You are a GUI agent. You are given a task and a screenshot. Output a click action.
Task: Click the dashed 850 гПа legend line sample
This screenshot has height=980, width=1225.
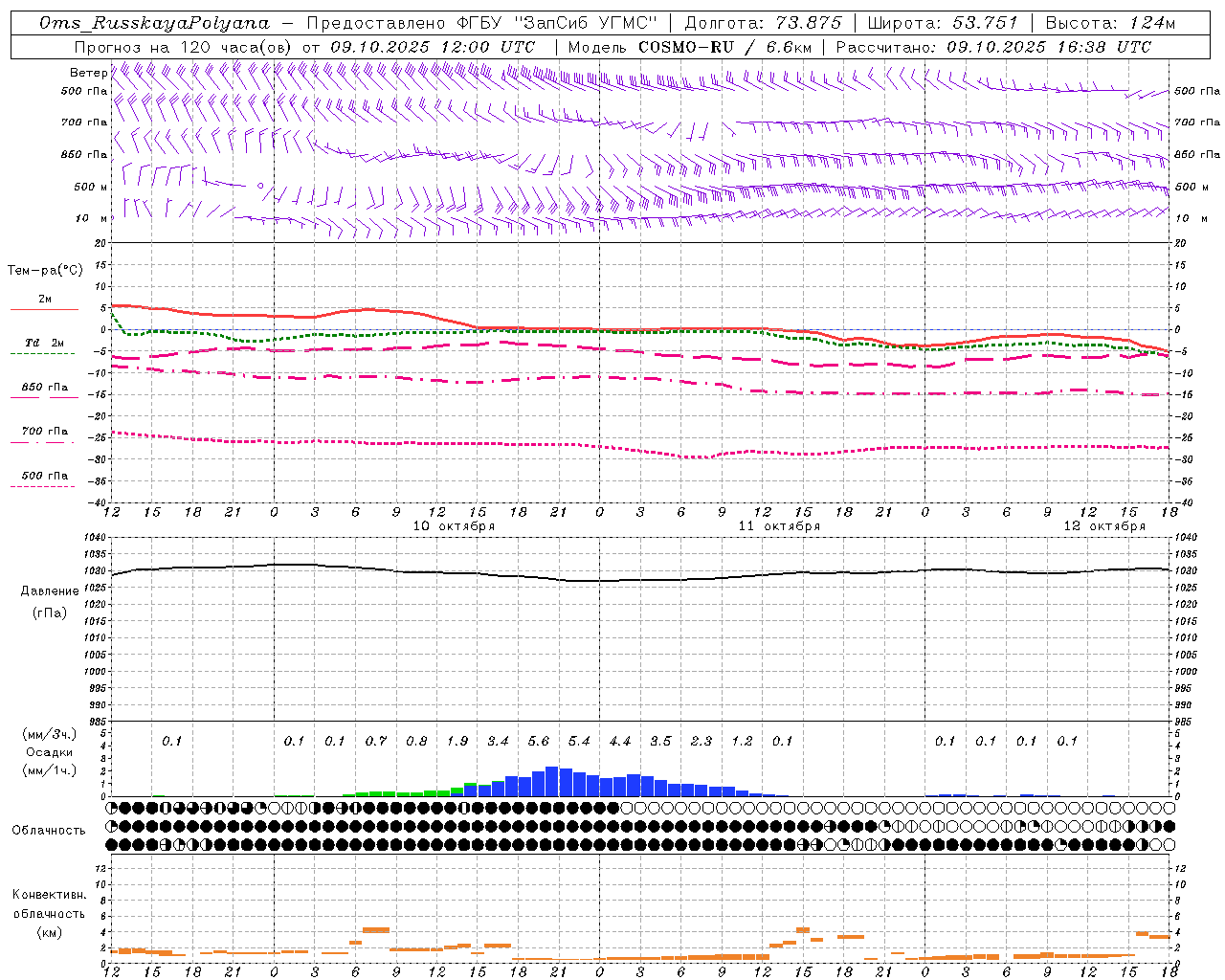coord(44,397)
